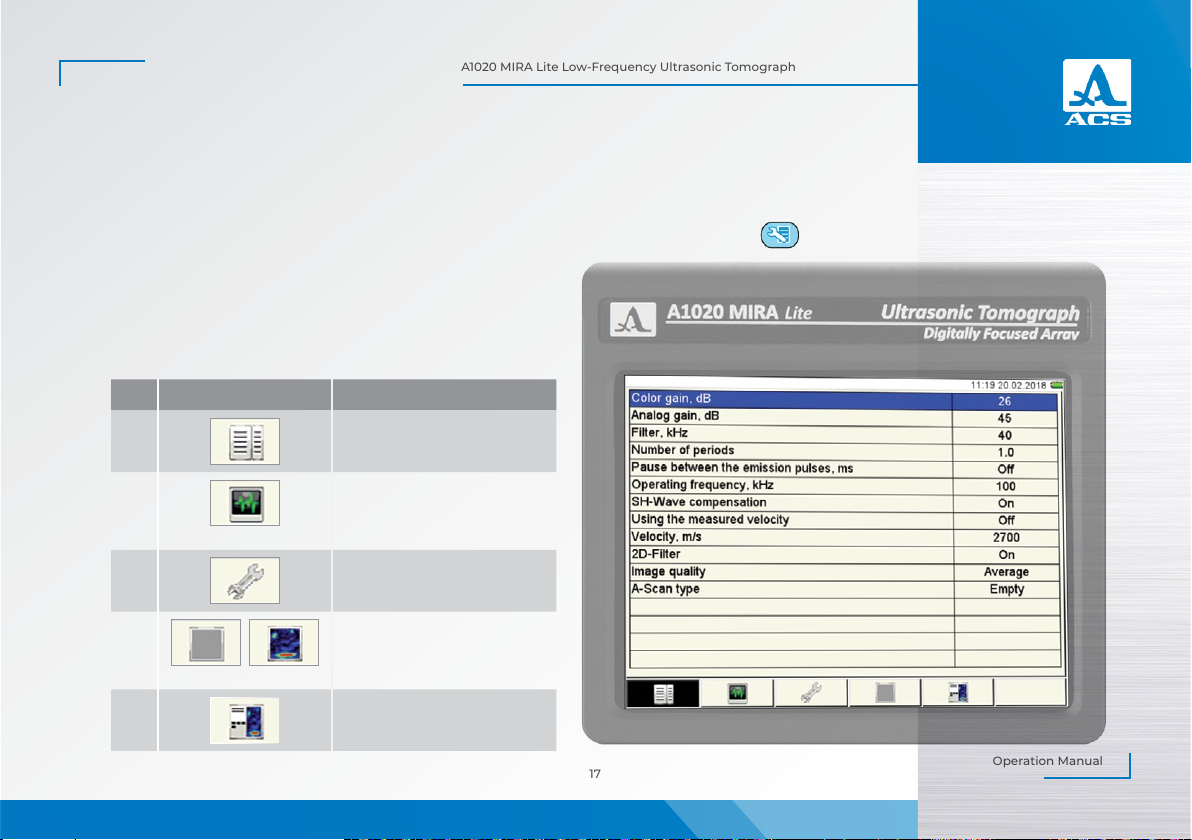Select the 'Color gain, dB' row label
1192x840 pixels.
point(671,398)
